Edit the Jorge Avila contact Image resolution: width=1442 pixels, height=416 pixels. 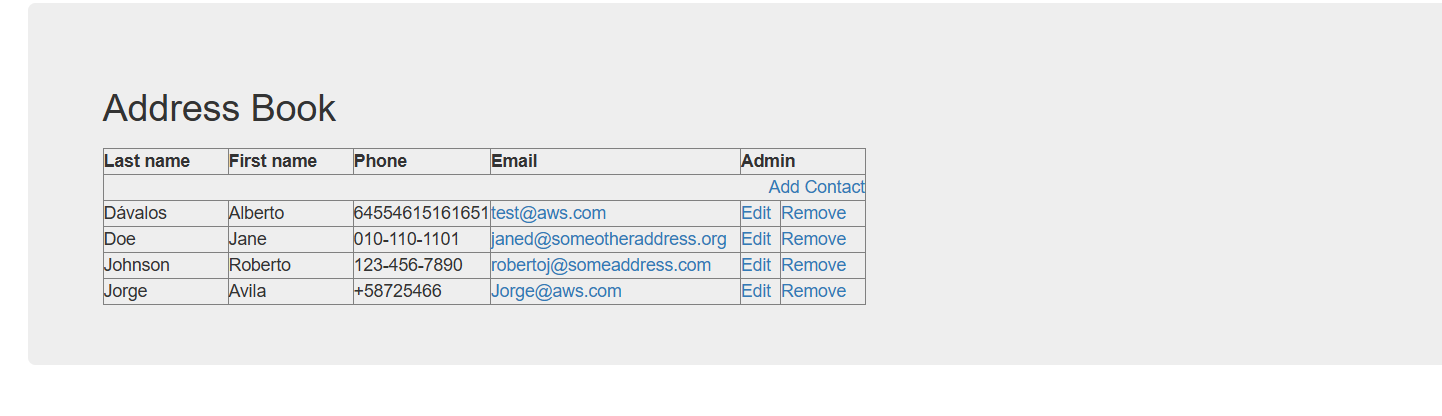[756, 291]
